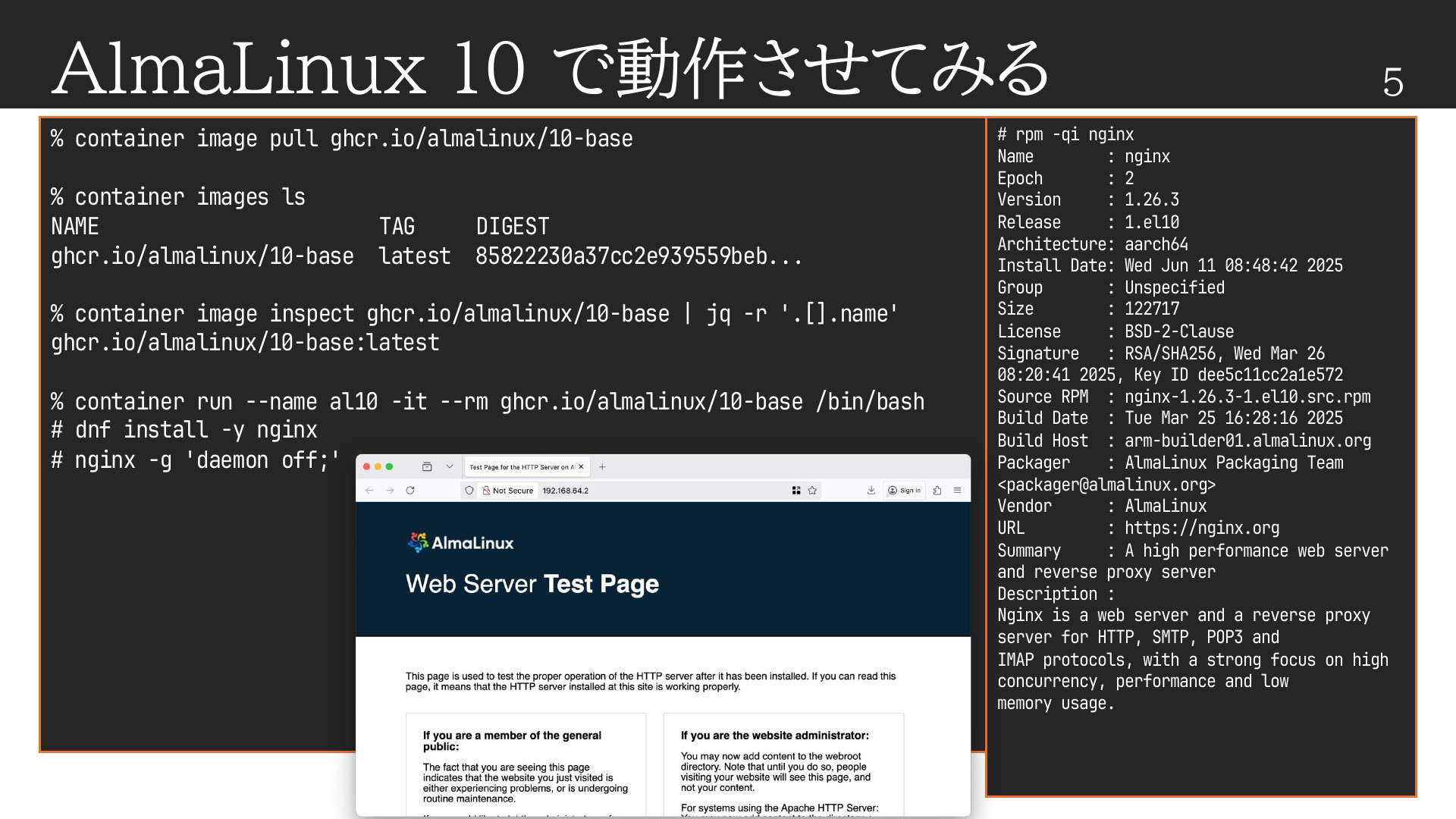1456x819 pixels.
Task: Click the Release value 1.el10
Action: (1152, 223)
